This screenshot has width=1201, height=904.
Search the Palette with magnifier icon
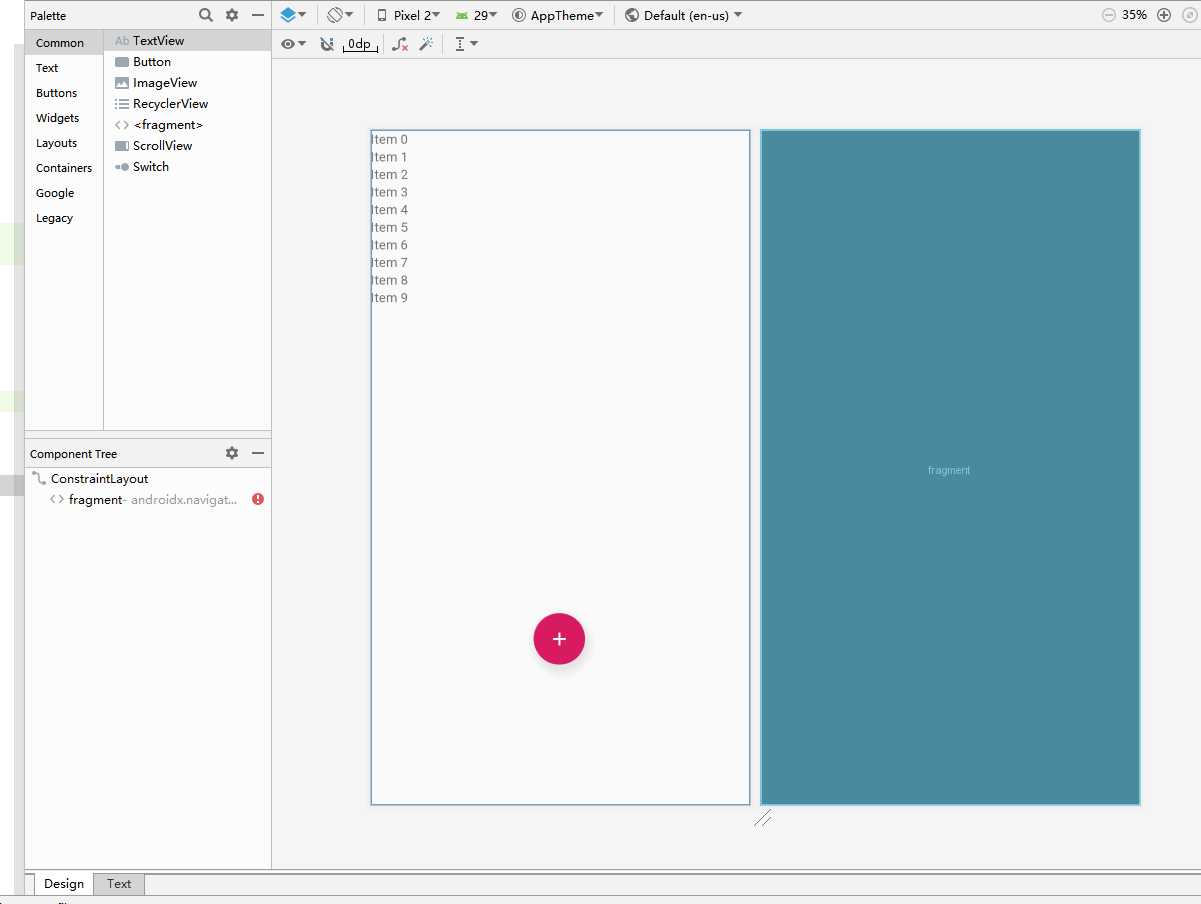206,15
